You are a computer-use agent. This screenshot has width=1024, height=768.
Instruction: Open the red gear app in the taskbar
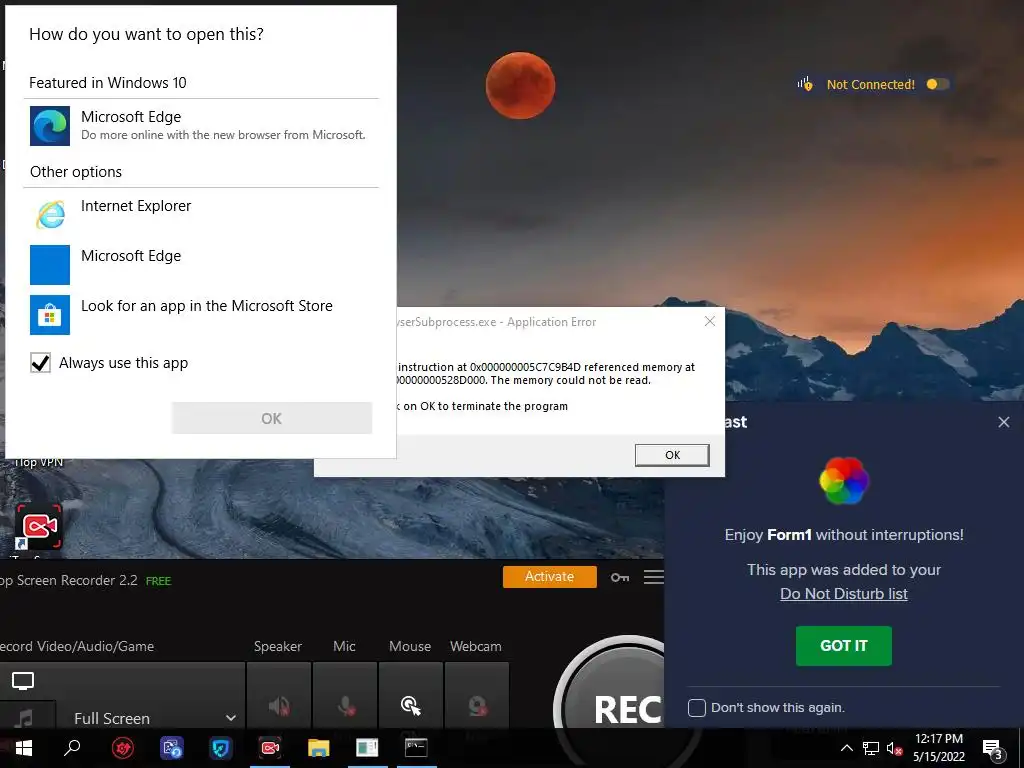coord(123,748)
